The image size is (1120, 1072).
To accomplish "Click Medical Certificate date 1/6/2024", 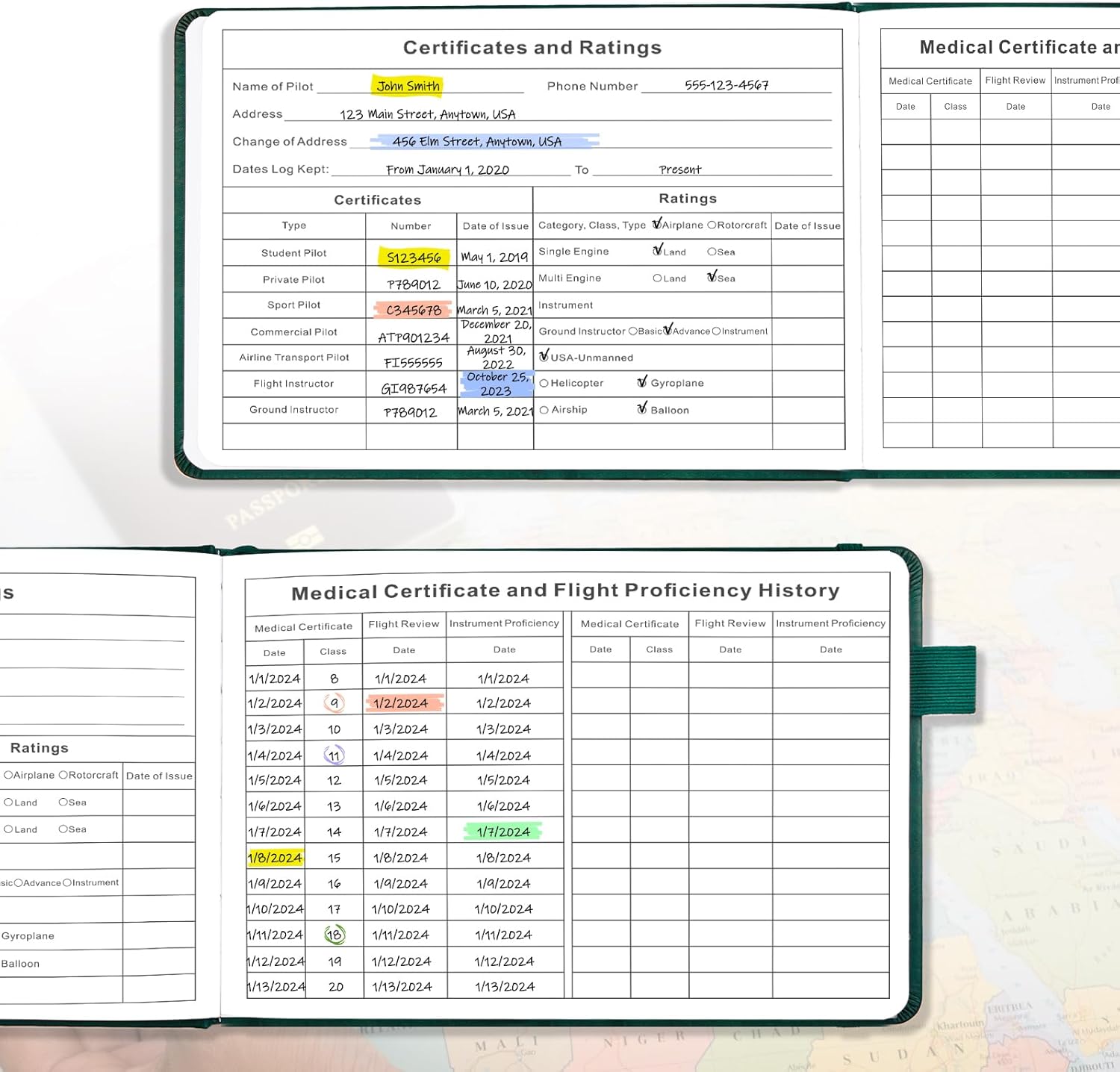I will click(275, 805).
